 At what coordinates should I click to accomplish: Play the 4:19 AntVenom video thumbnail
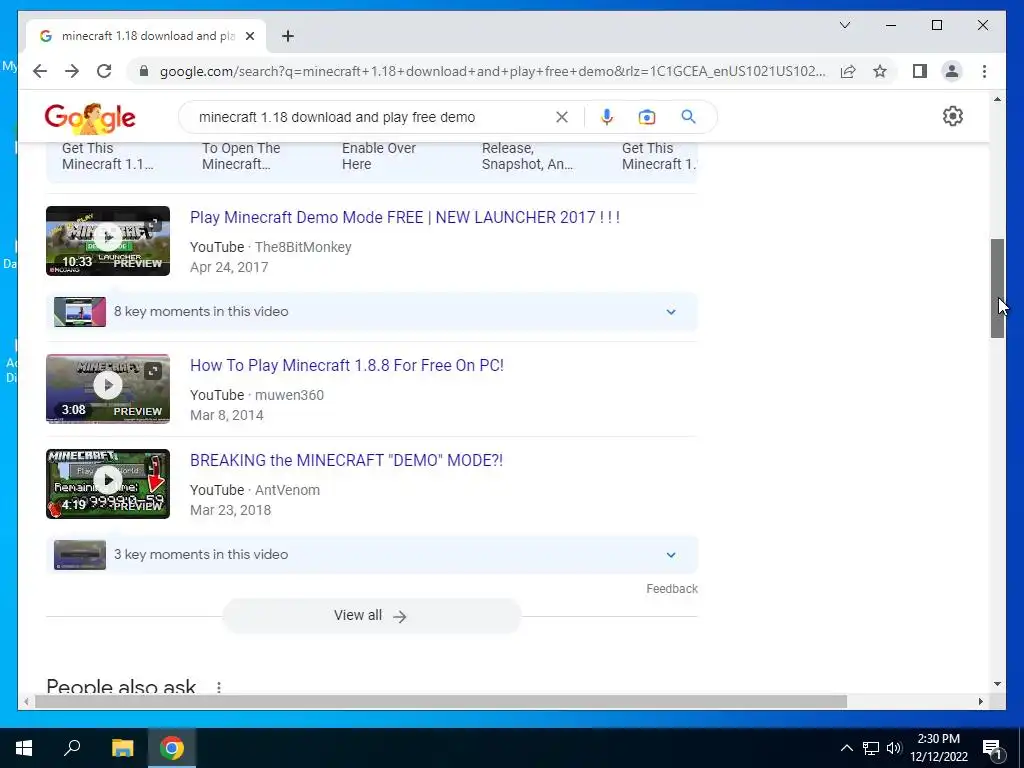click(x=108, y=484)
